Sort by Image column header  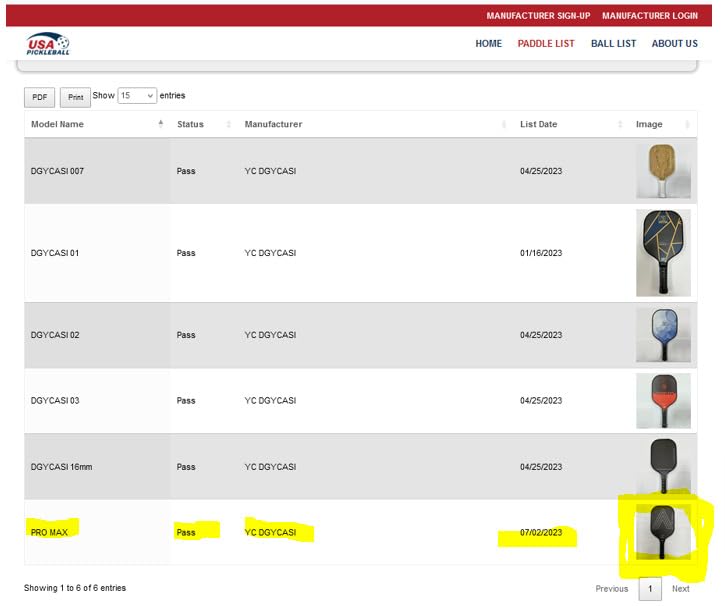tap(663, 124)
